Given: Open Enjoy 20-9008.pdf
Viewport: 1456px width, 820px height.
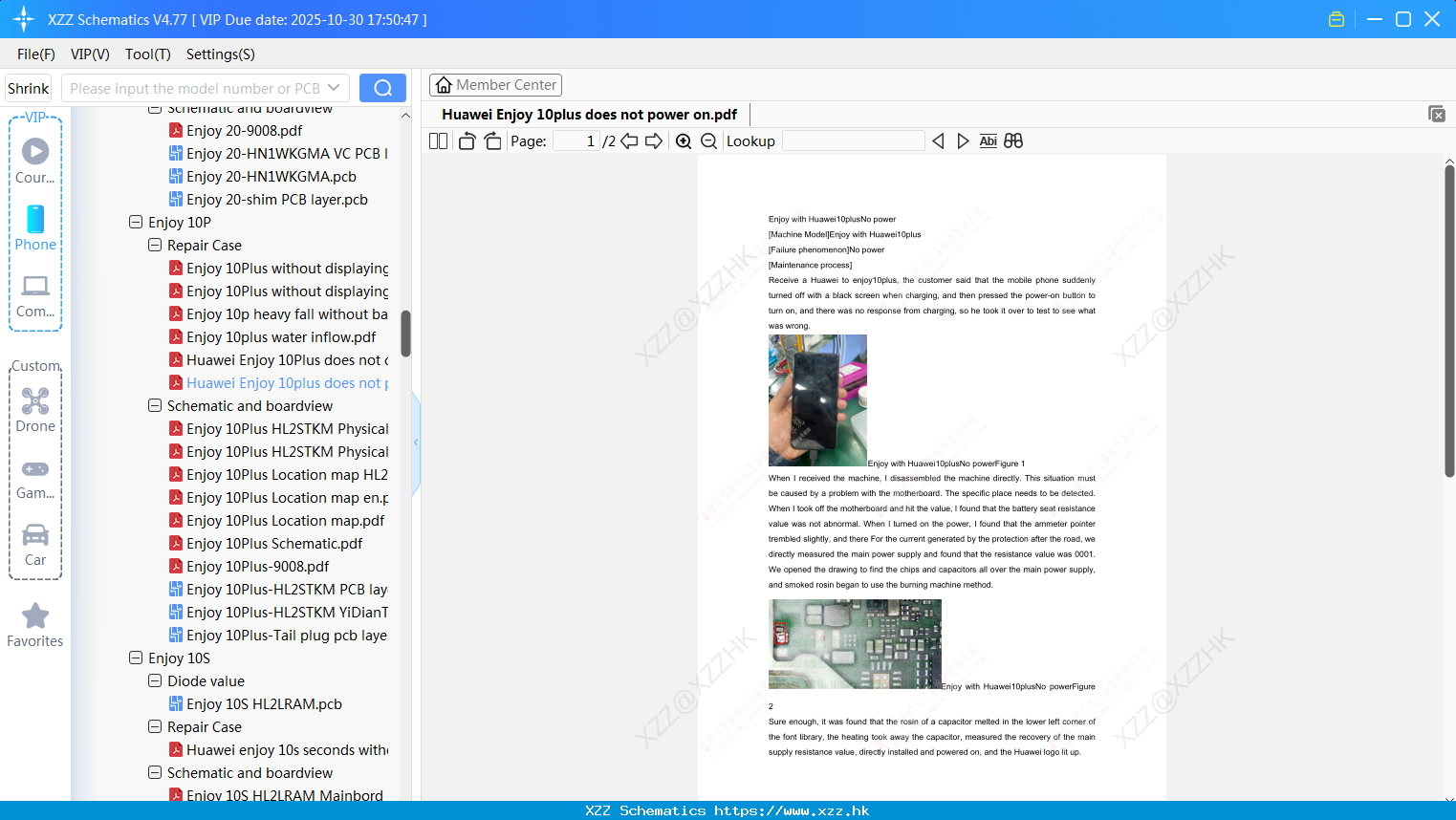Looking at the screenshot, I should coord(244,130).
